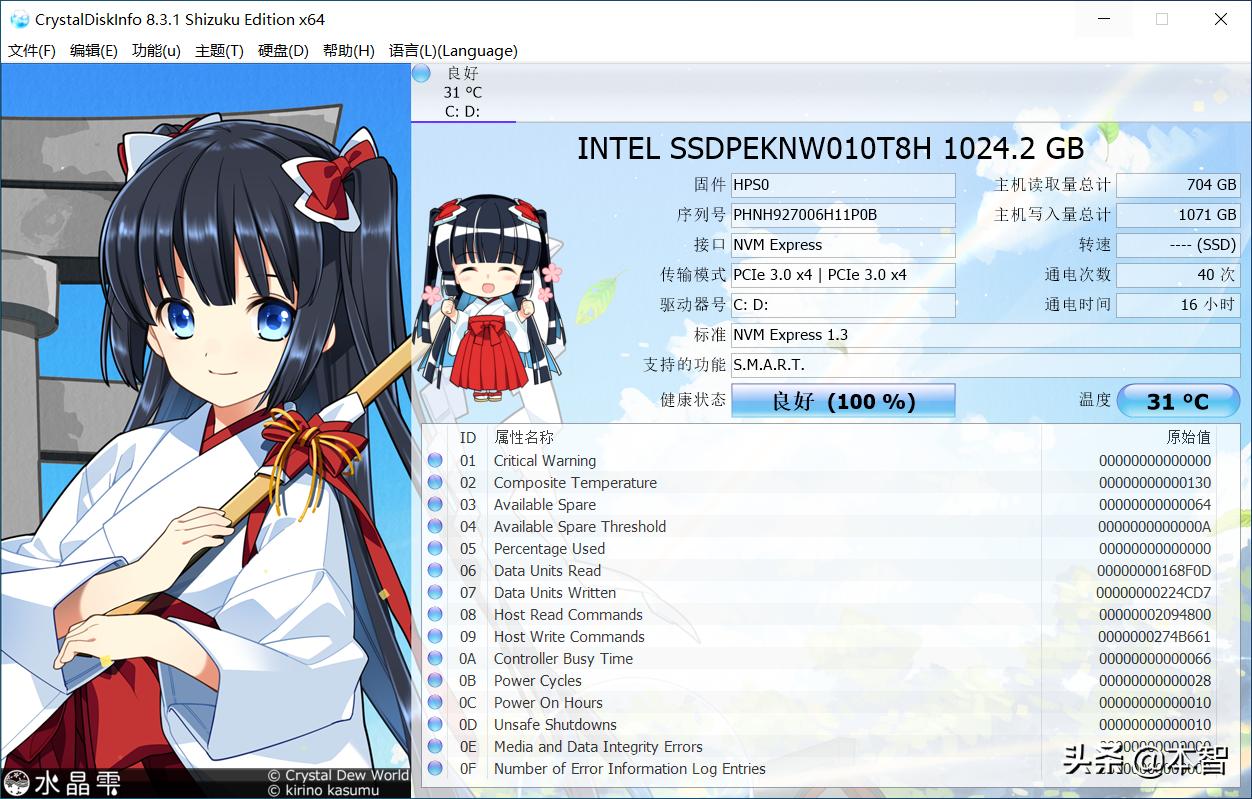Screen dimensions: 1252x799
Task: Click the power on count 40 次
Action: 1178,275
